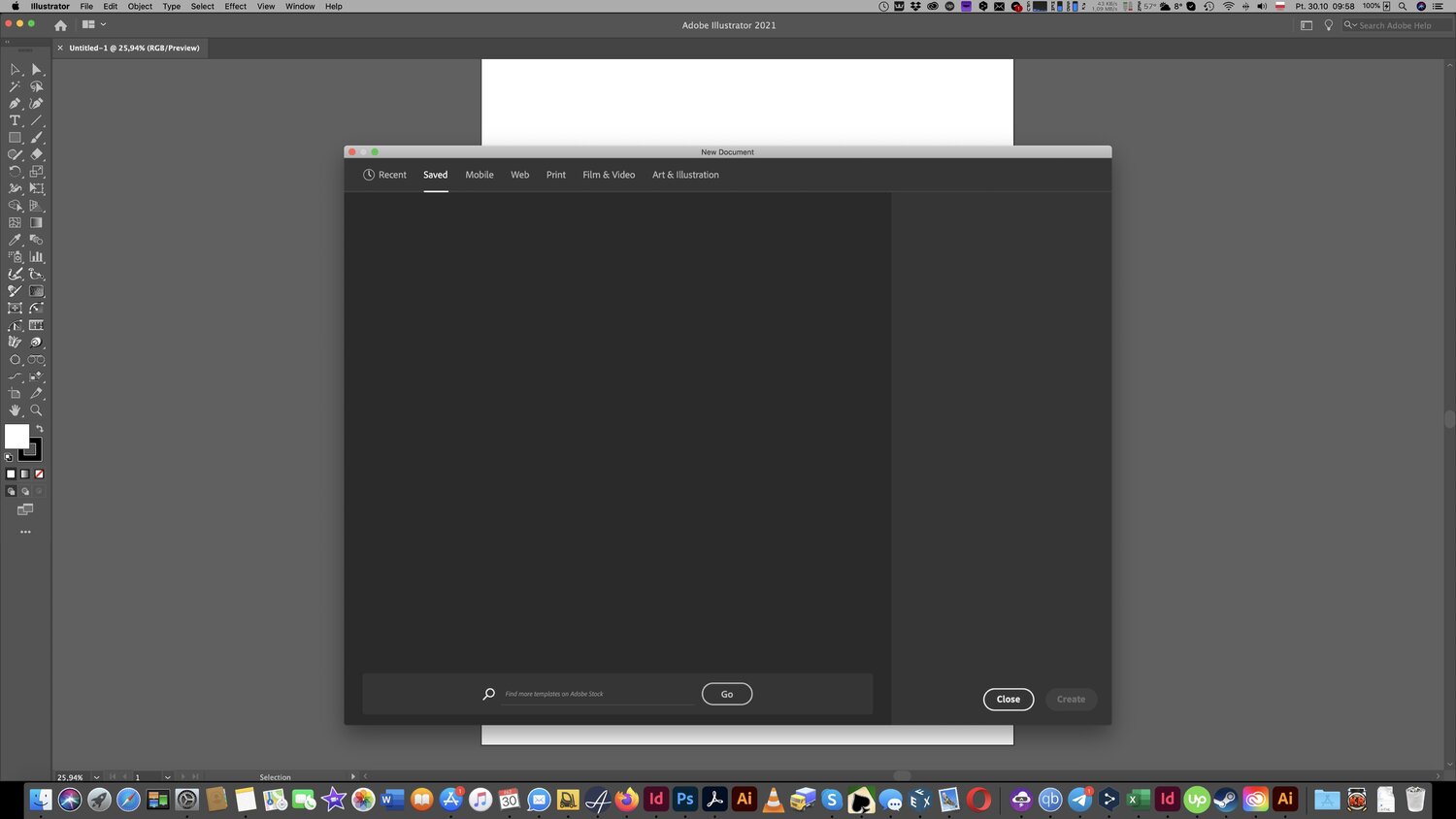This screenshot has width=1456, height=819.
Task: Switch to the Web presets tab
Action: [520, 175]
